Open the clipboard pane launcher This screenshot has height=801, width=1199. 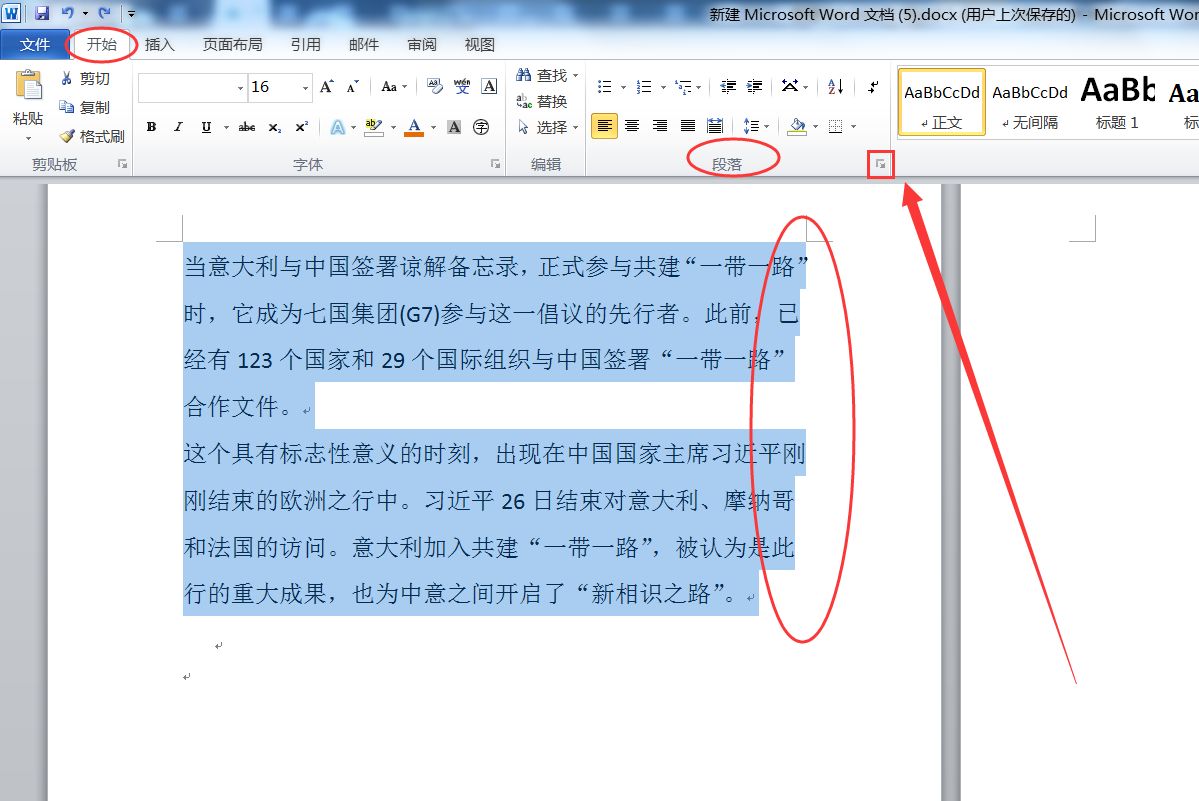122,164
